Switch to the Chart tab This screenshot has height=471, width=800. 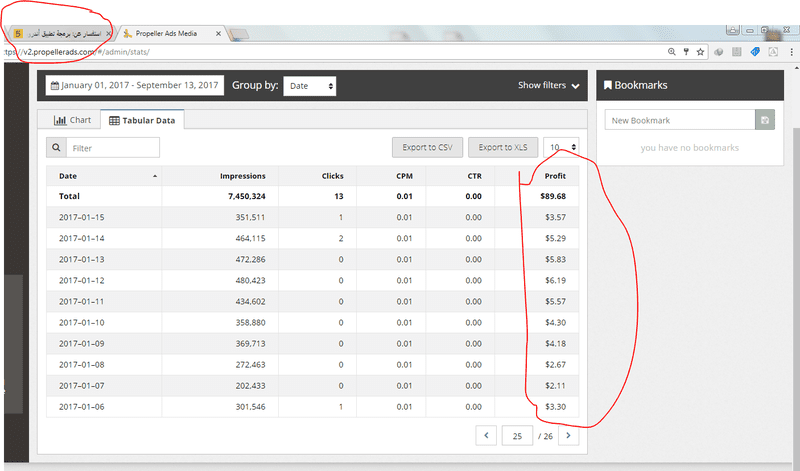pyautogui.click(x=72, y=120)
